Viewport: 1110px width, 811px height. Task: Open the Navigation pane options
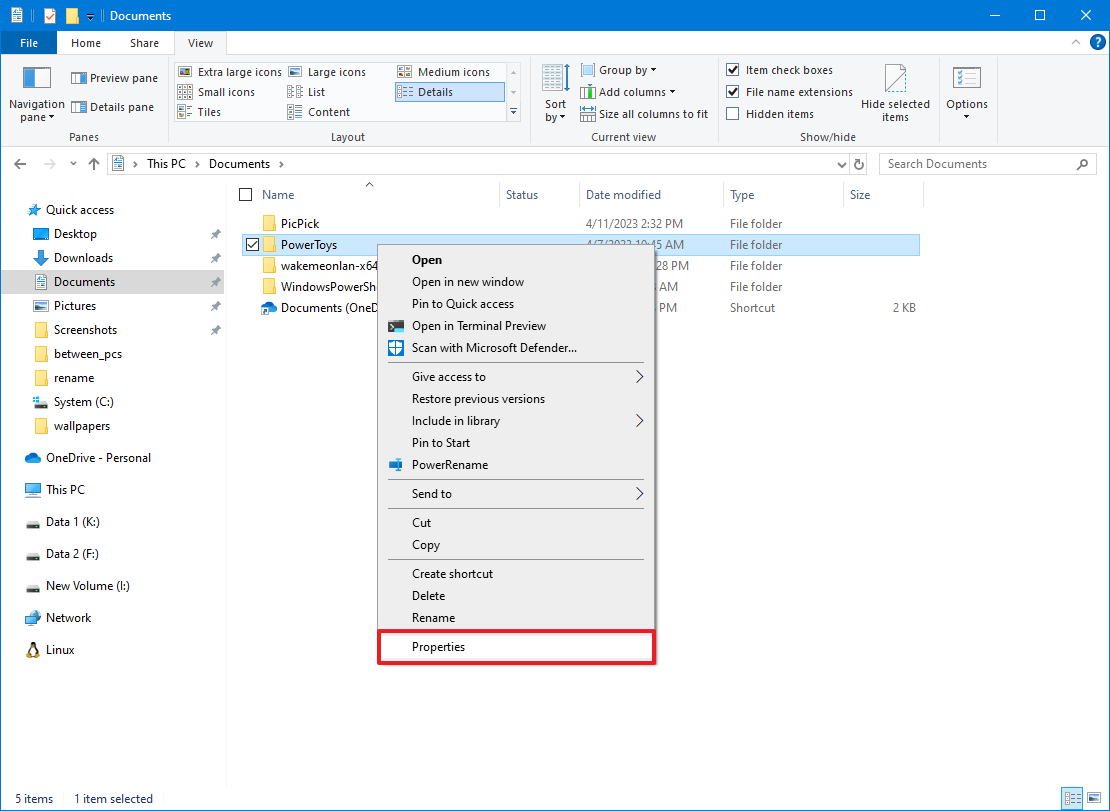(x=36, y=91)
